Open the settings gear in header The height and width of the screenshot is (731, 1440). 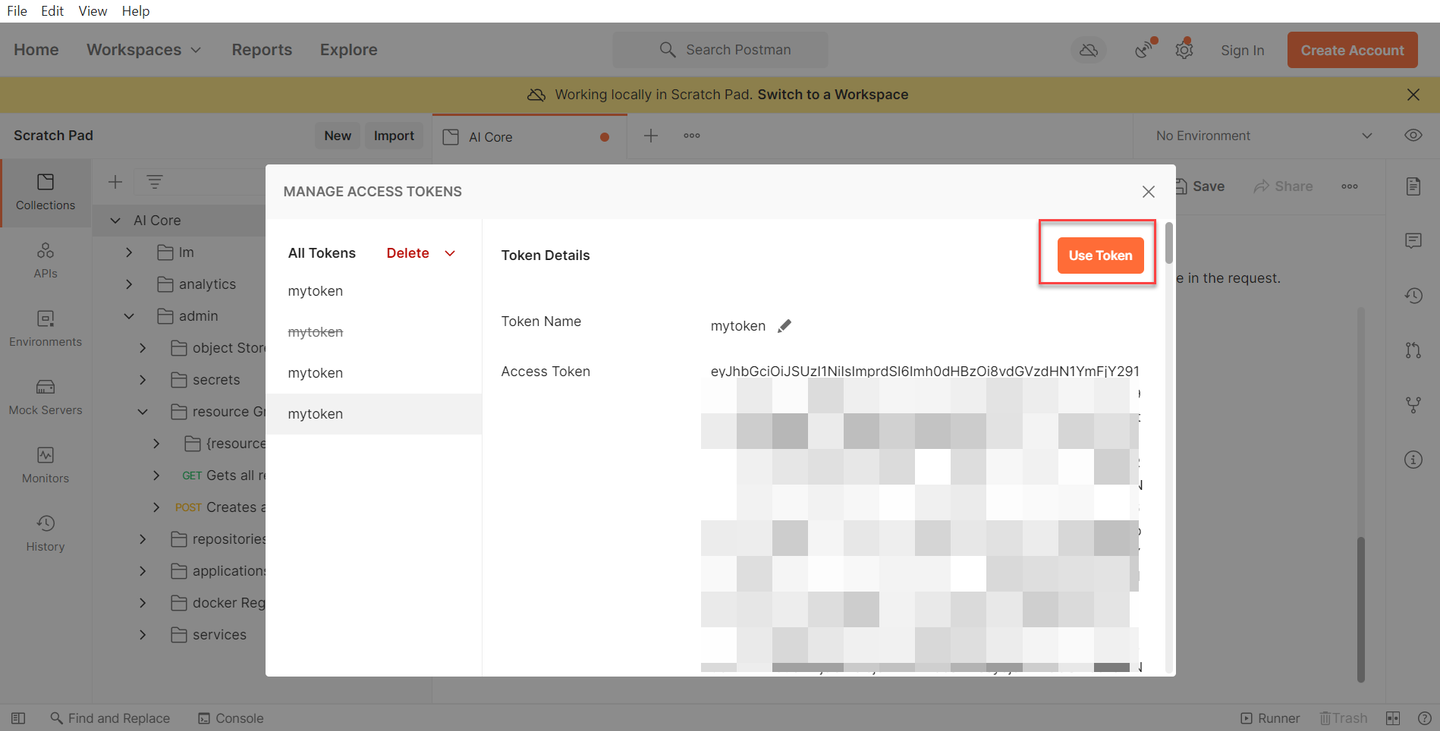[1184, 50]
